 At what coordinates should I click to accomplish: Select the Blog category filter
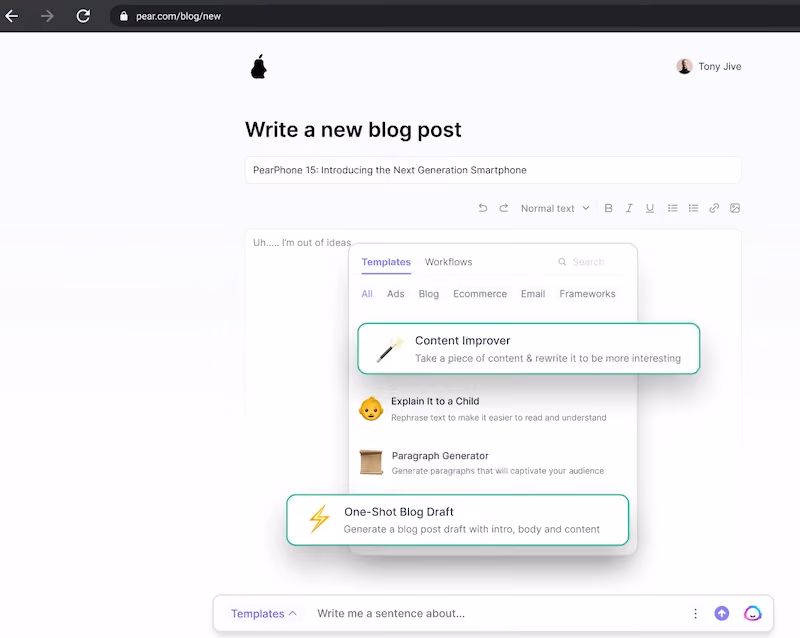[429, 293]
